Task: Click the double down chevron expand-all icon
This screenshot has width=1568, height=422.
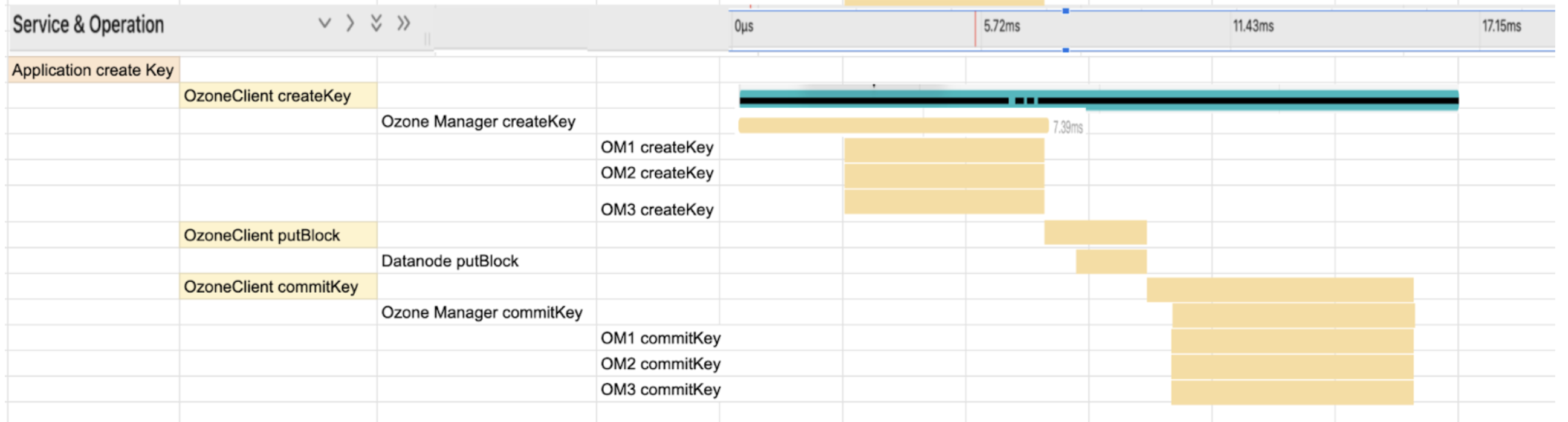Action: pyautogui.click(x=376, y=24)
